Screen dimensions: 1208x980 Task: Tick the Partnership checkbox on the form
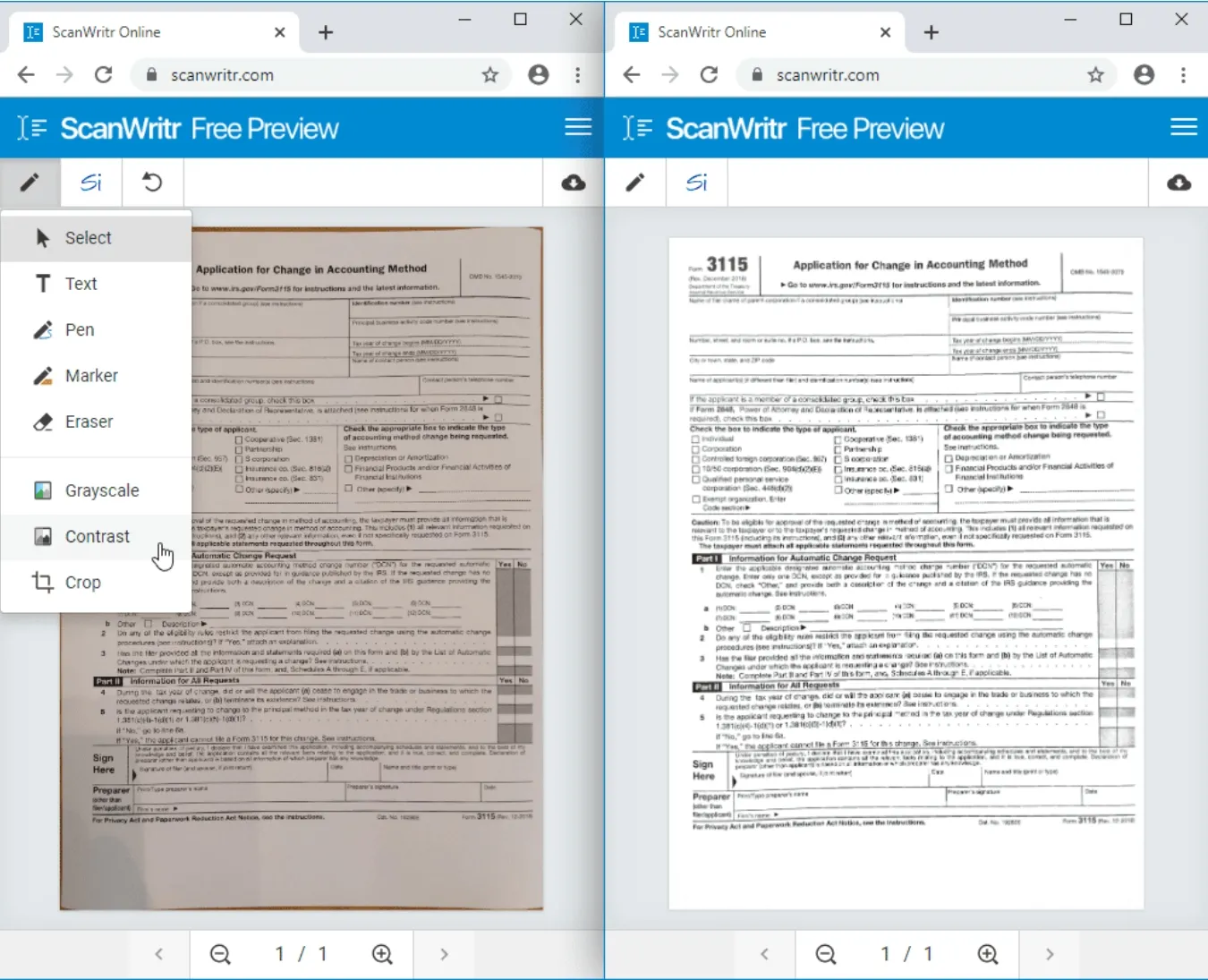click(837, 450)
